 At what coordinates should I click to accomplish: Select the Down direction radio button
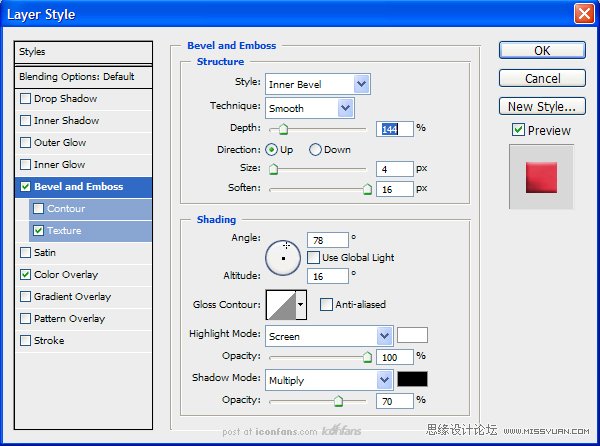click(315, 150)
